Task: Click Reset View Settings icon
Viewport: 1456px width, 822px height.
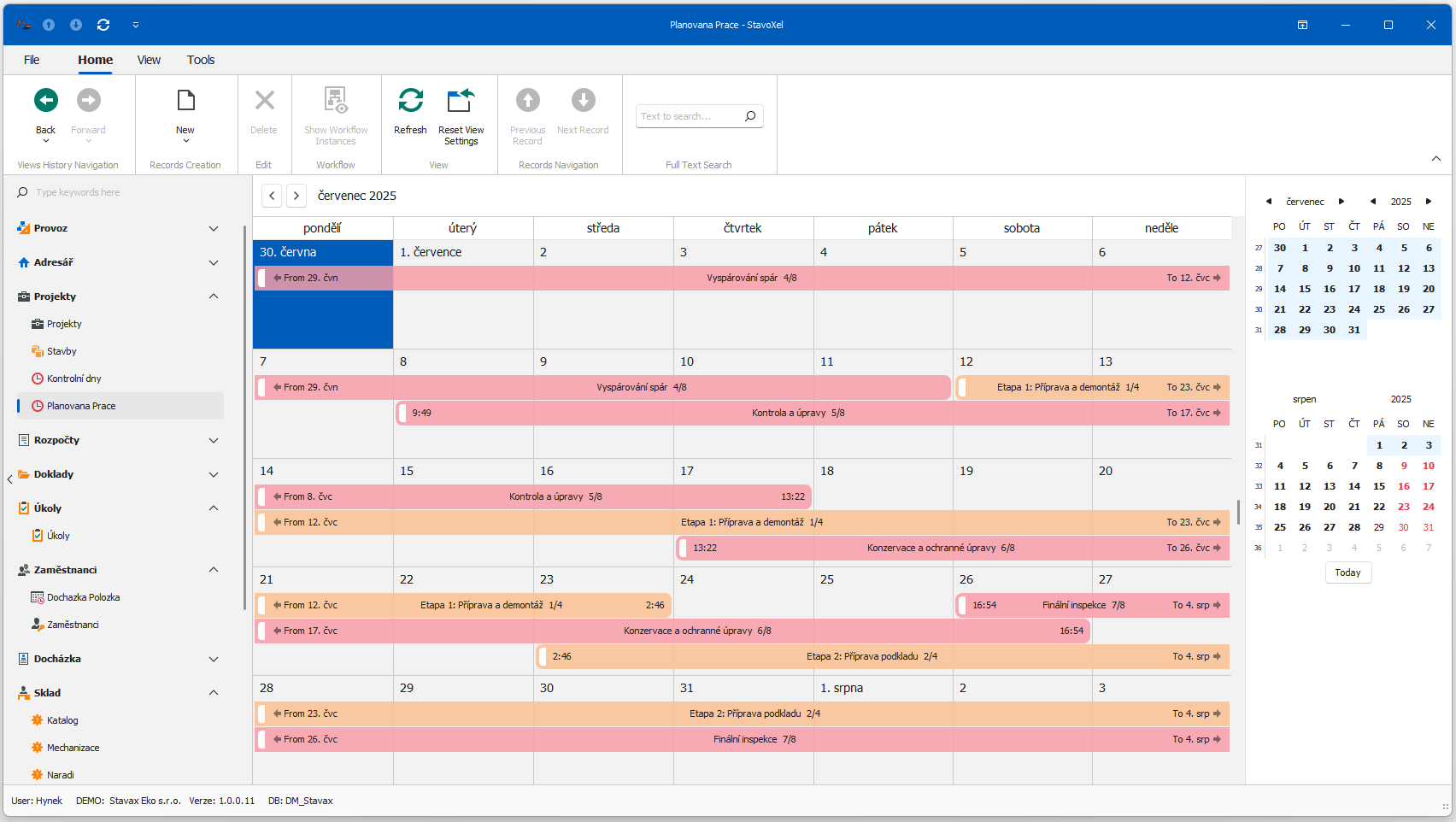Action: 461,101
